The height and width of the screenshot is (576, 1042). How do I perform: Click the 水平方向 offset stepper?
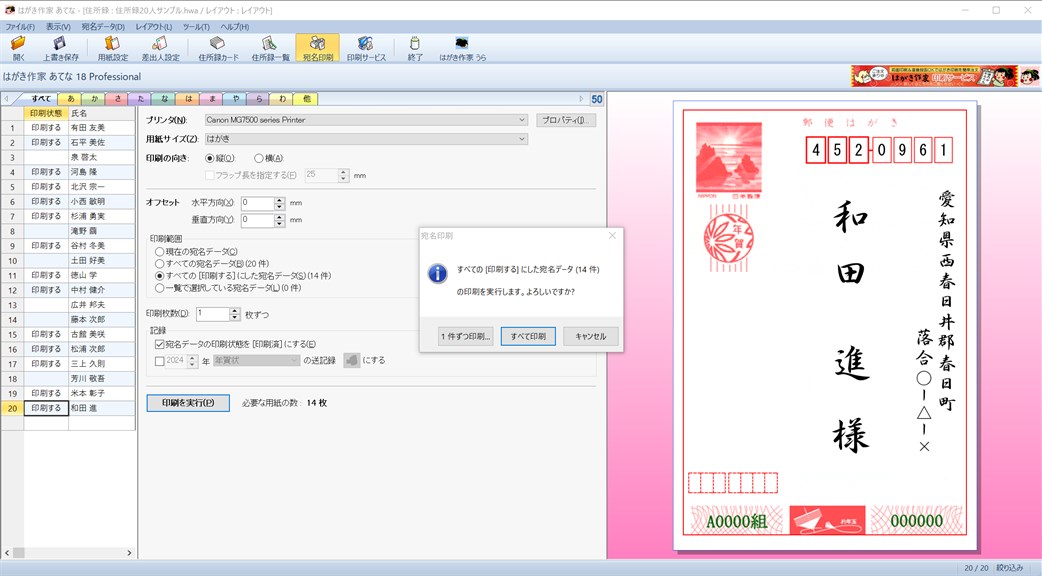[280, 203]
